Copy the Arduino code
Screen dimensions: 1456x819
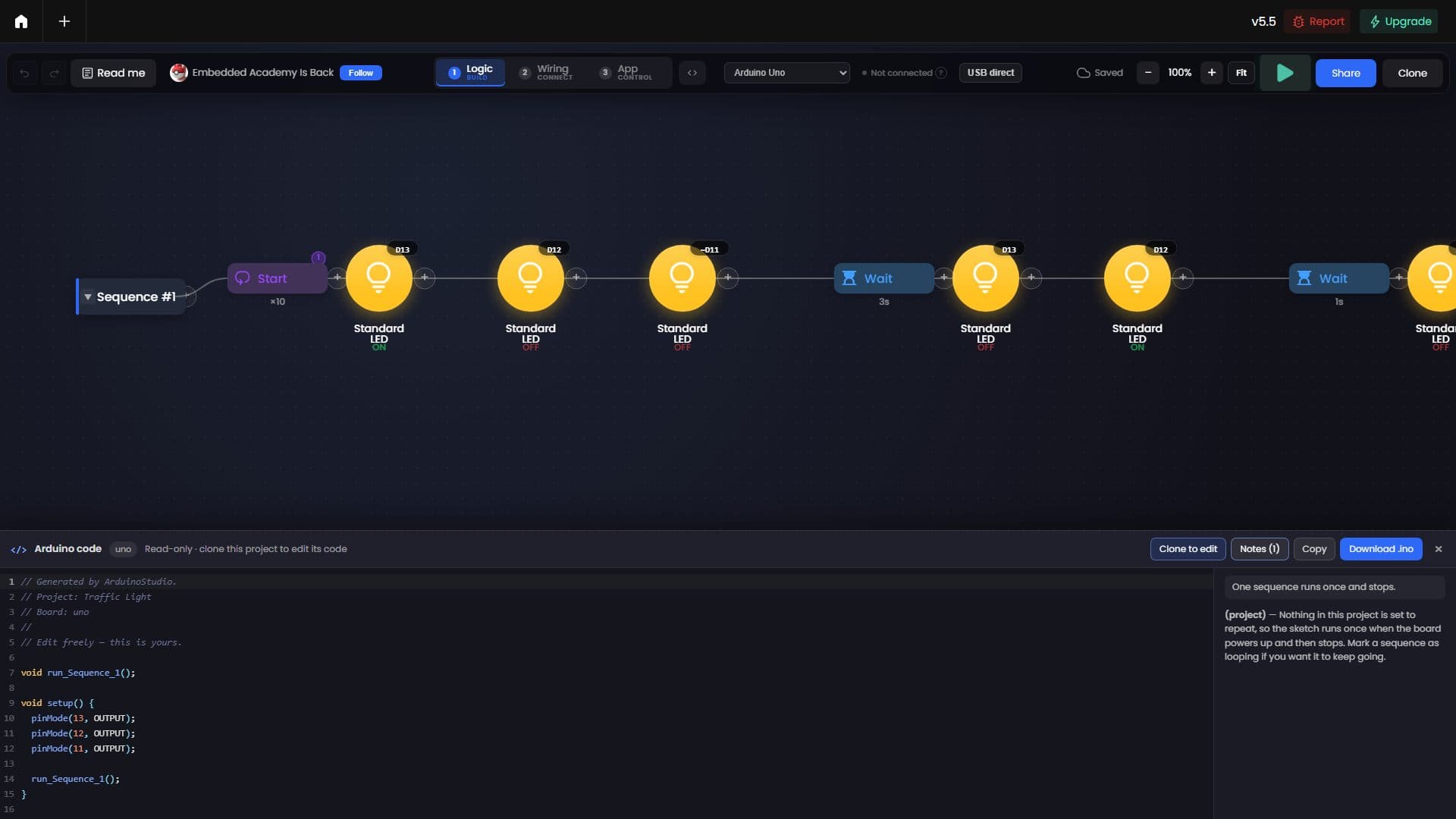1314,549
